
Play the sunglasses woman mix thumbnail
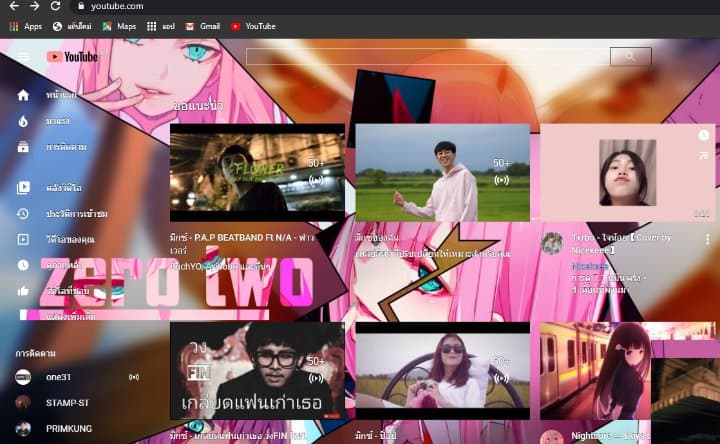pos(443,371)
